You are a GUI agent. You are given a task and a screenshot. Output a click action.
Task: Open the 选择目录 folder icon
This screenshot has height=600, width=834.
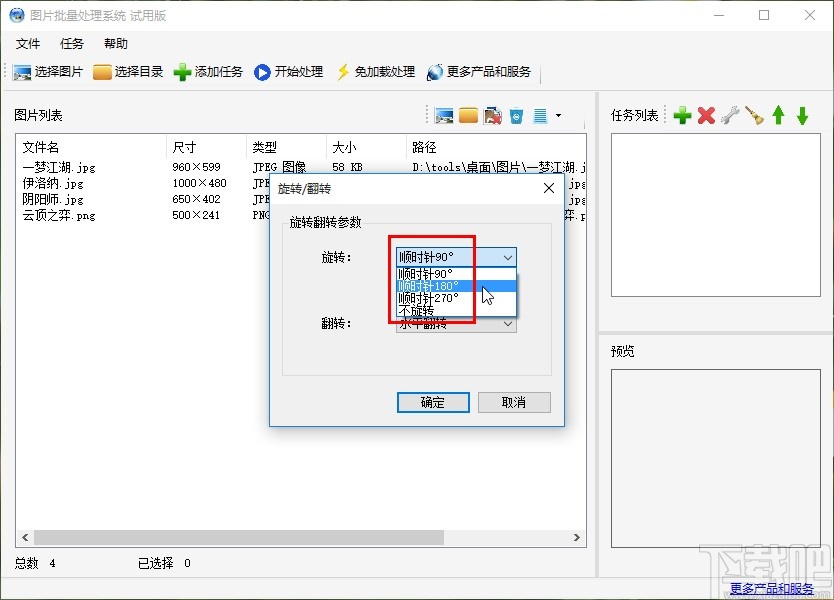coord(103,71)
